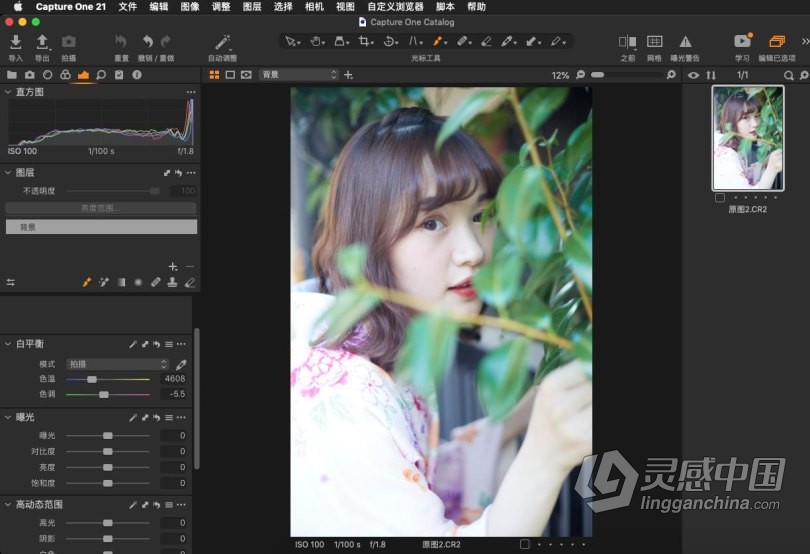Click the 导出 export icon
The width and height of the screenshot is (810, 554).
42,42
